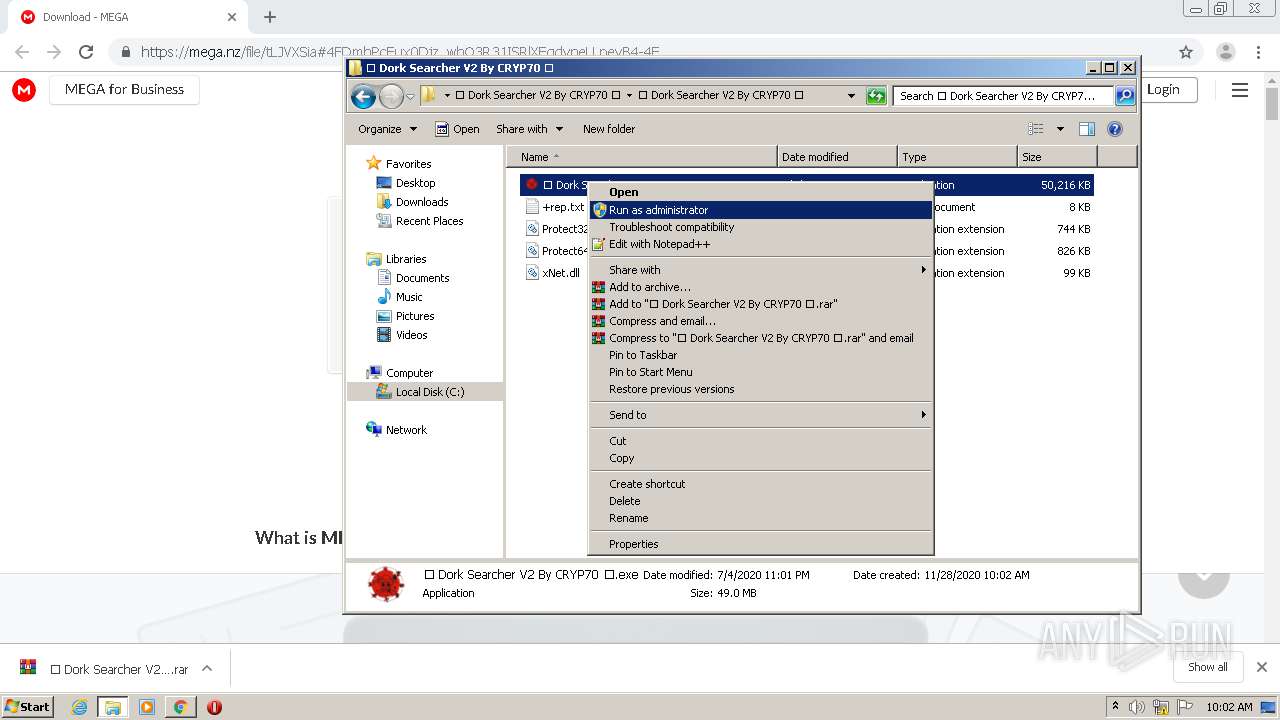The height and width of the screenshot is (720, 1280).
Task: Open MEGA for Business link
Action: 124,89
